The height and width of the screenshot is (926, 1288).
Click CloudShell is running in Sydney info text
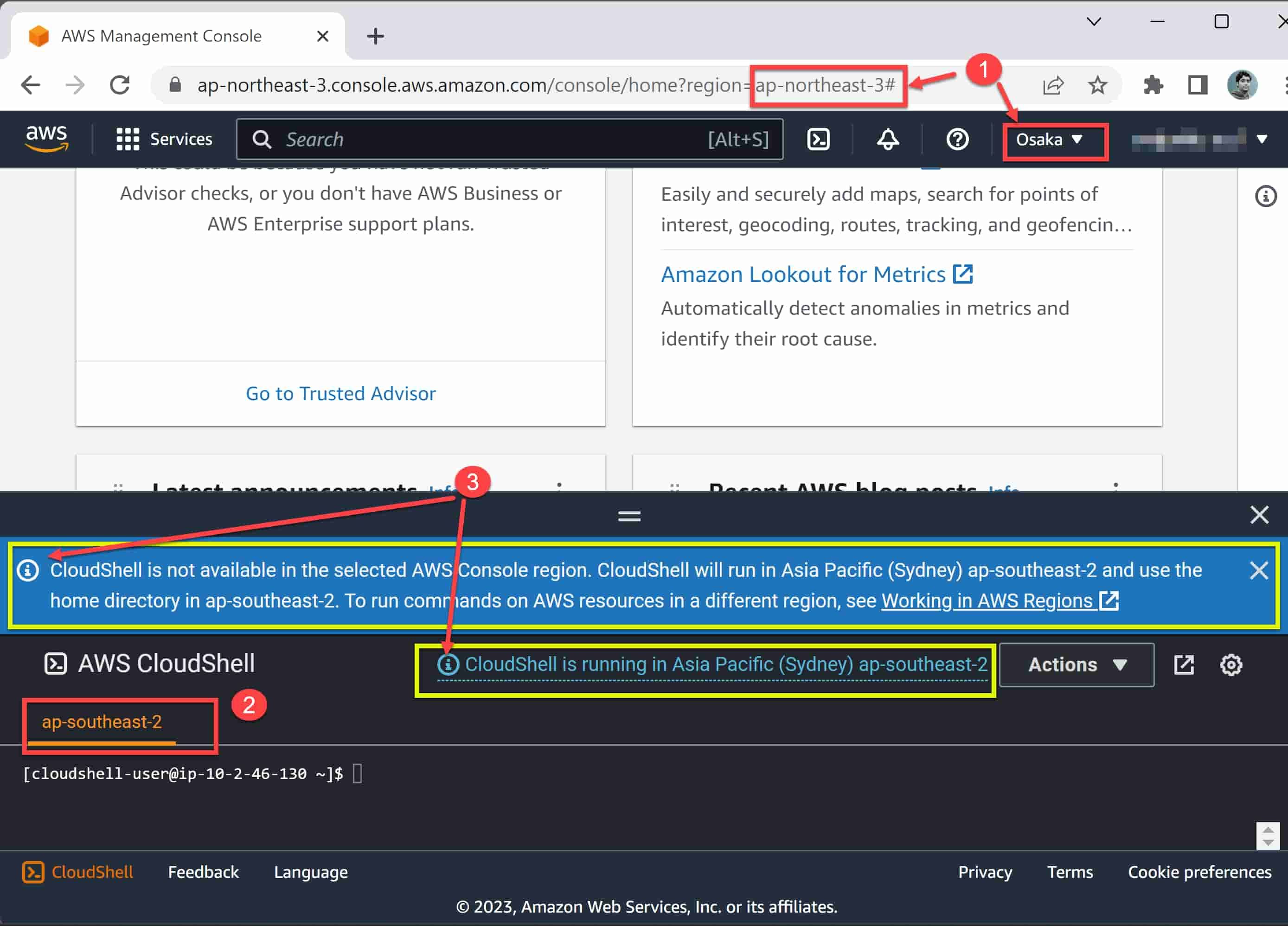pos(712,664)
